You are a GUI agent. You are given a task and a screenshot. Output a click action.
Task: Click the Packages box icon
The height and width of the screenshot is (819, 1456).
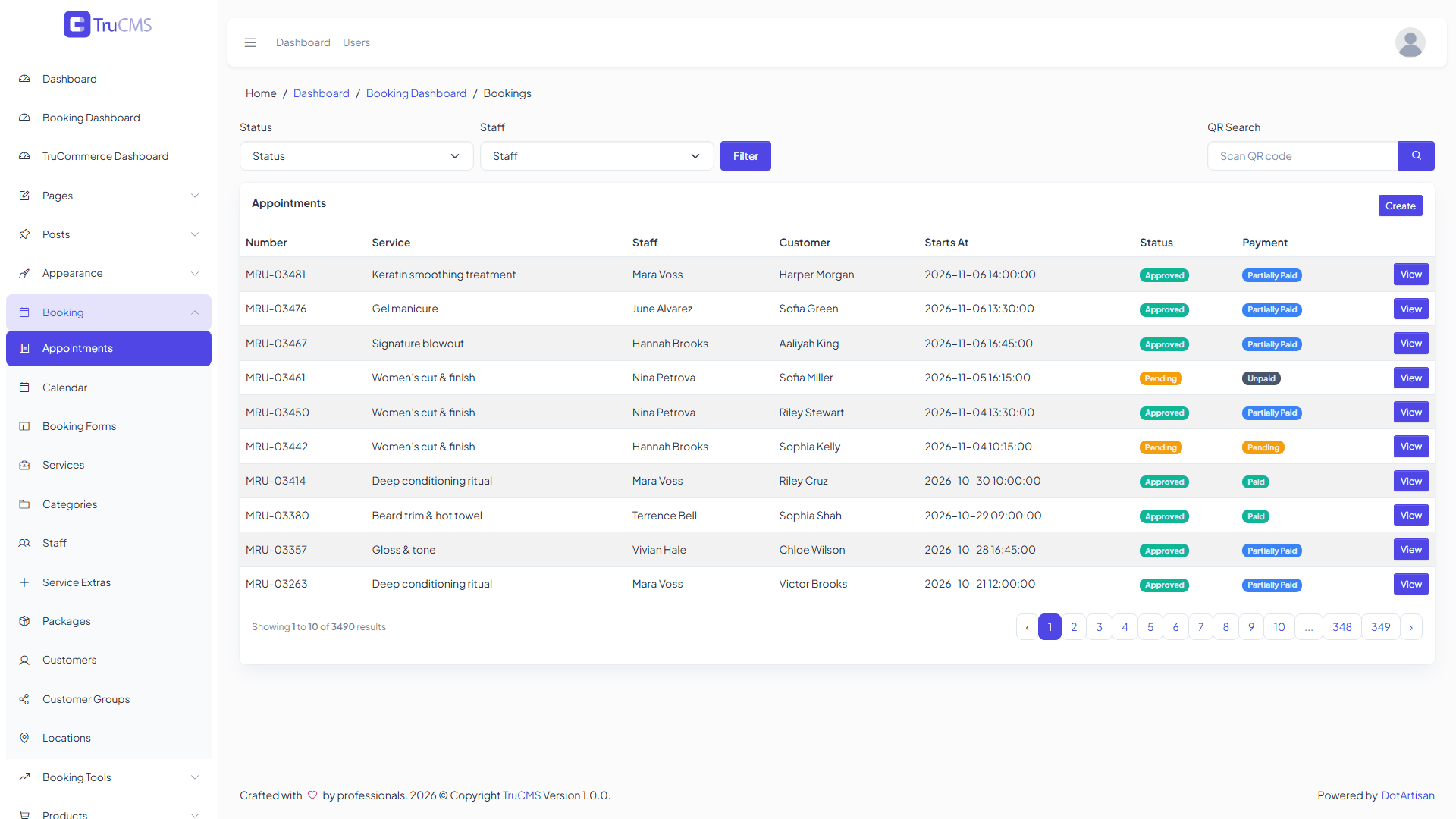pyautogui.click(x=24, y=621)
